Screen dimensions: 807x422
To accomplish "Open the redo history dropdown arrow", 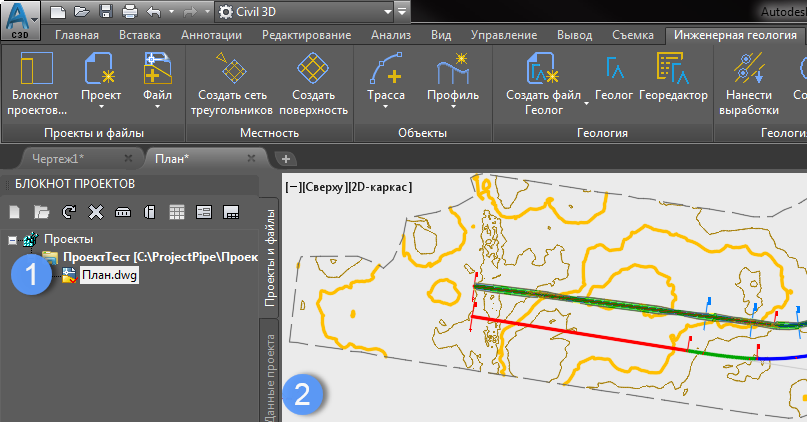I will [207, 11].
